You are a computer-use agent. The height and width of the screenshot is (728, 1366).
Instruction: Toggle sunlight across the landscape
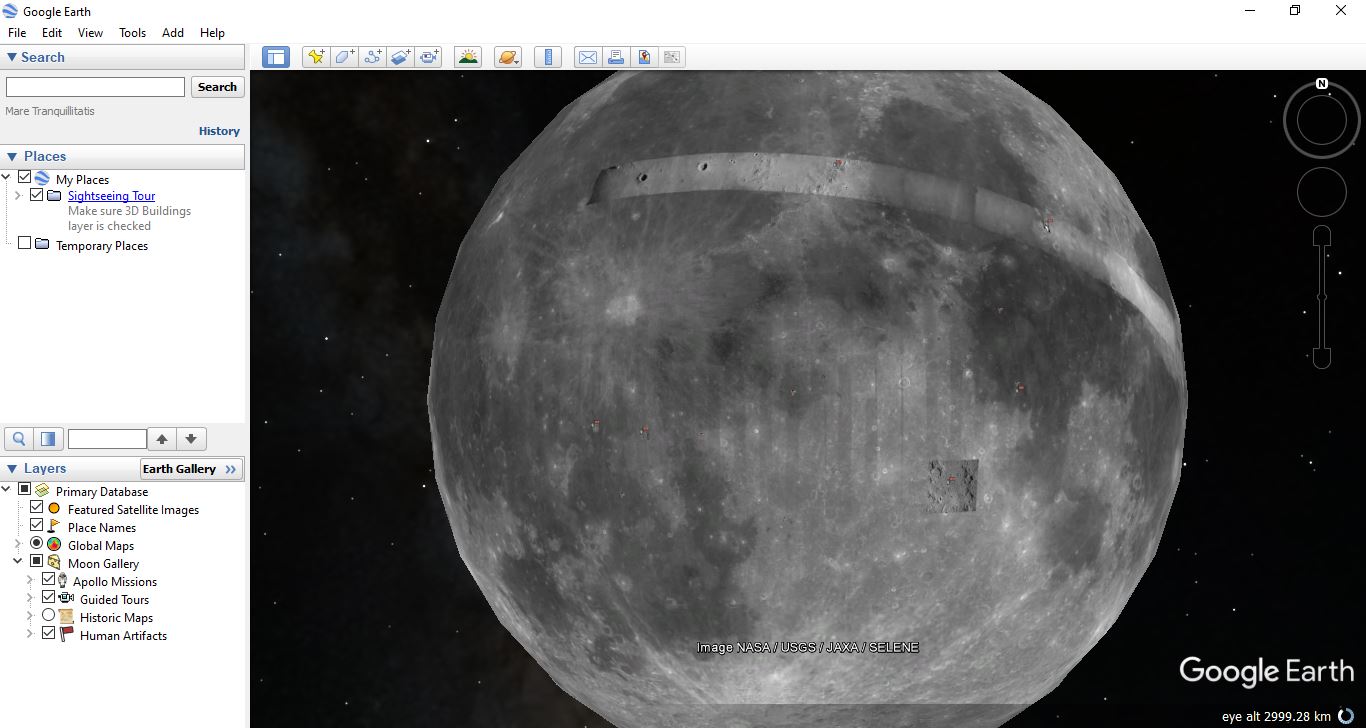click(467, 57)
